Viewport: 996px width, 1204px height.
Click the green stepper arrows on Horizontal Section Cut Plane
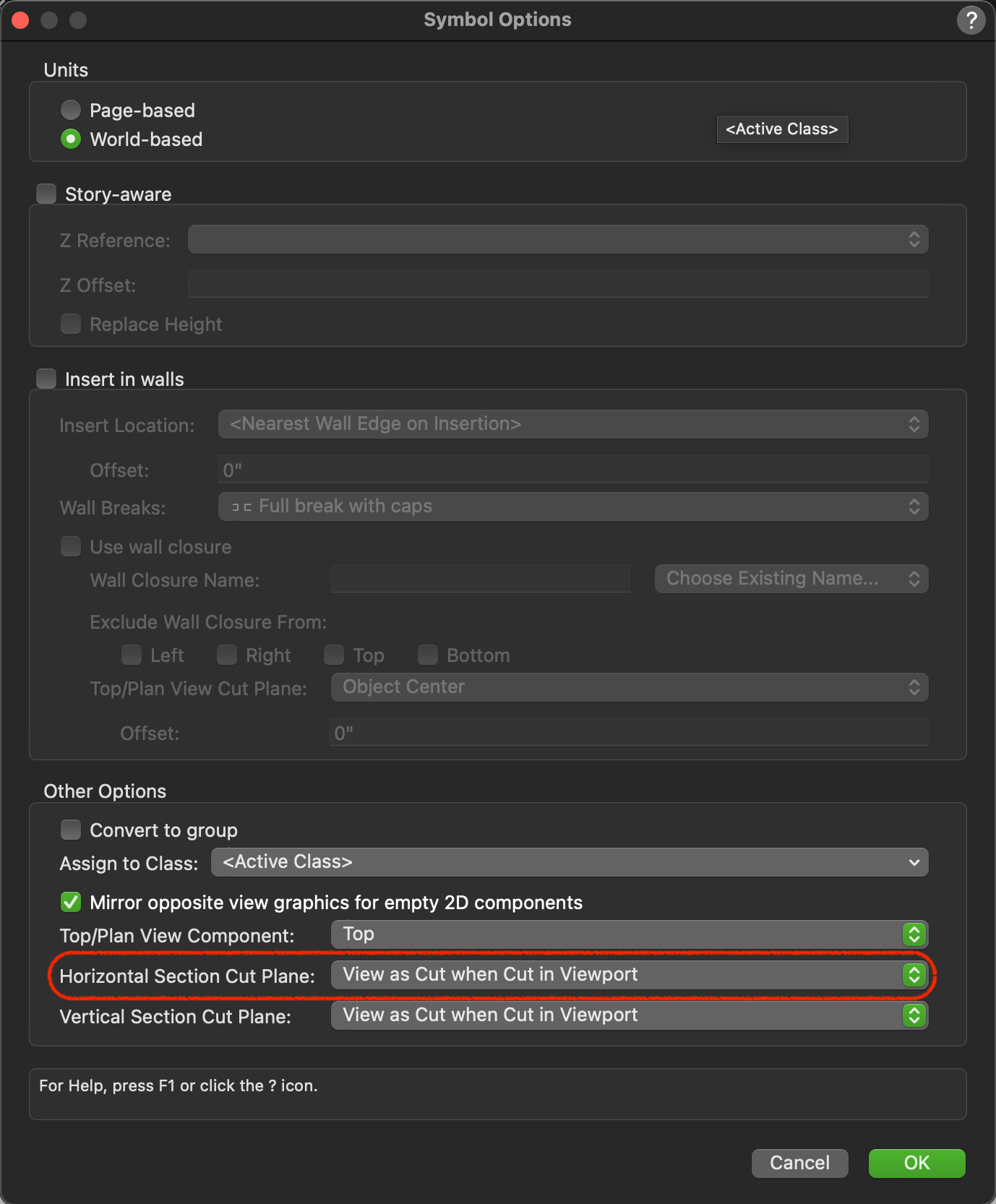pyautogui.click(x=914, y=975)
